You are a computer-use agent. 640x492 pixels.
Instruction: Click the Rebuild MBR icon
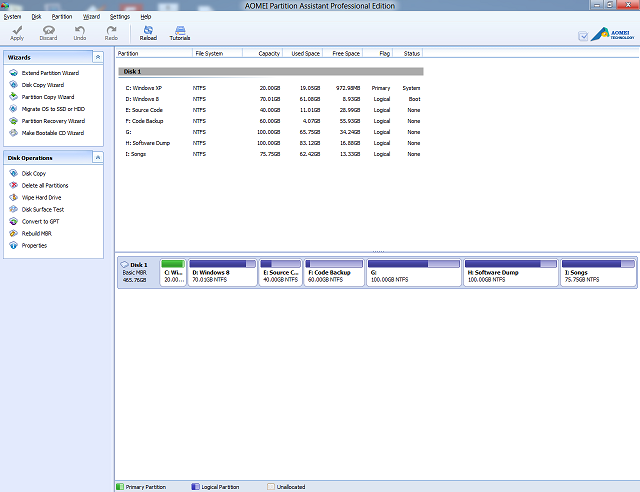click(x=13, y=233)
